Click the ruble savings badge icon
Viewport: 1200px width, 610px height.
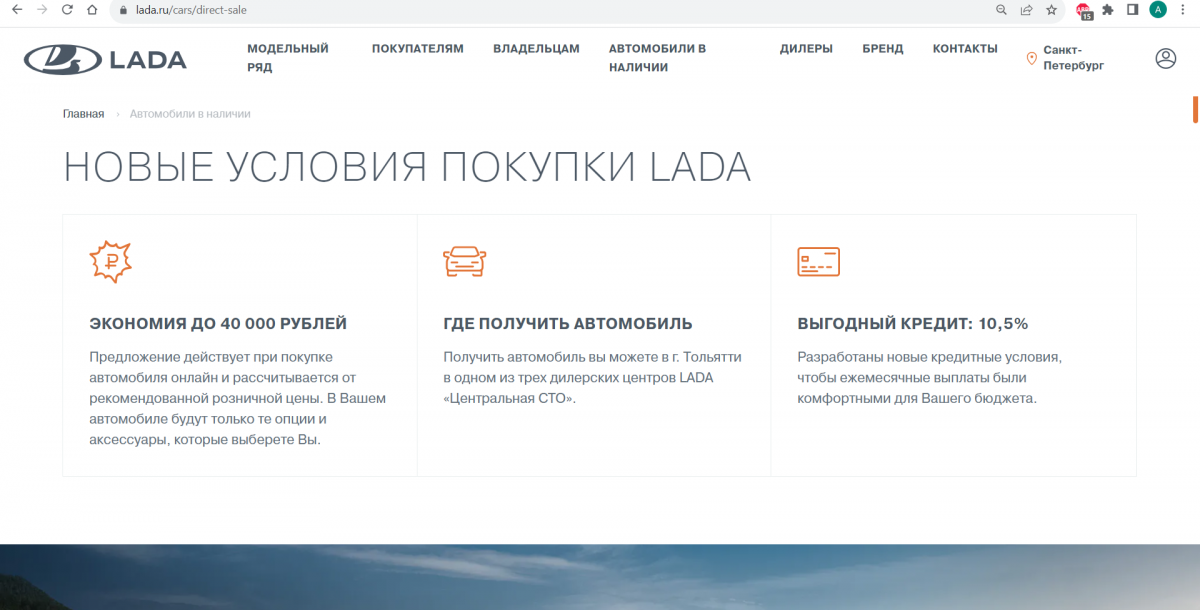coord(110,262)
